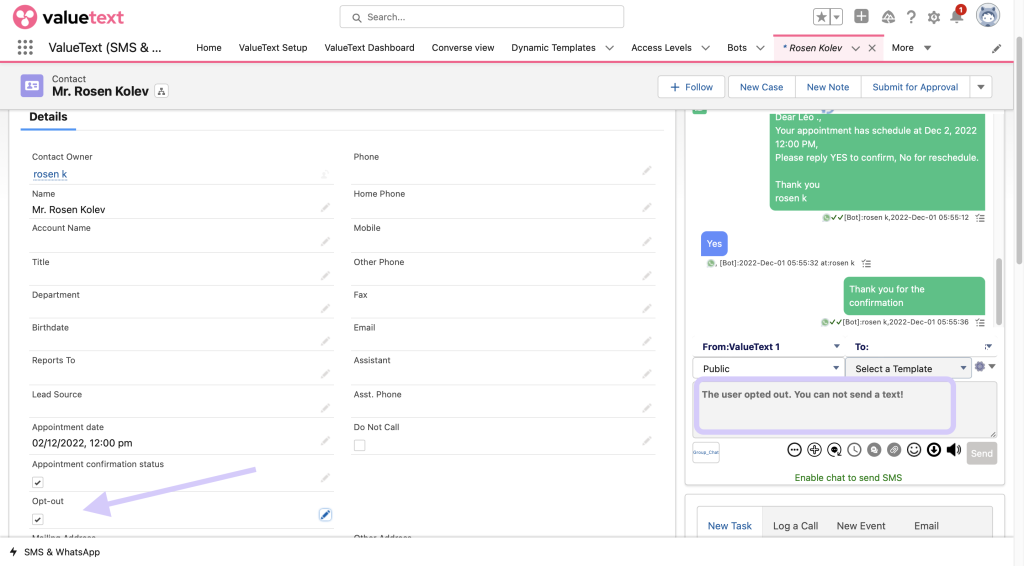Screen dimensions: 1024x566
Task: Open the Salesforce Trailhead guidance icon
Action: point(888,17)
